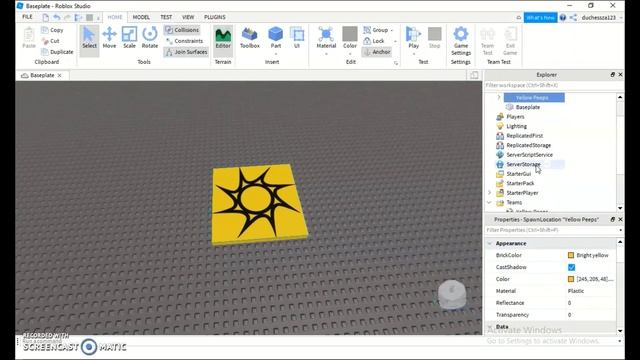Click the undo arrow icon
Viewport: 640px width, 360px height.
pyautogui.click(x=57, y=17)
